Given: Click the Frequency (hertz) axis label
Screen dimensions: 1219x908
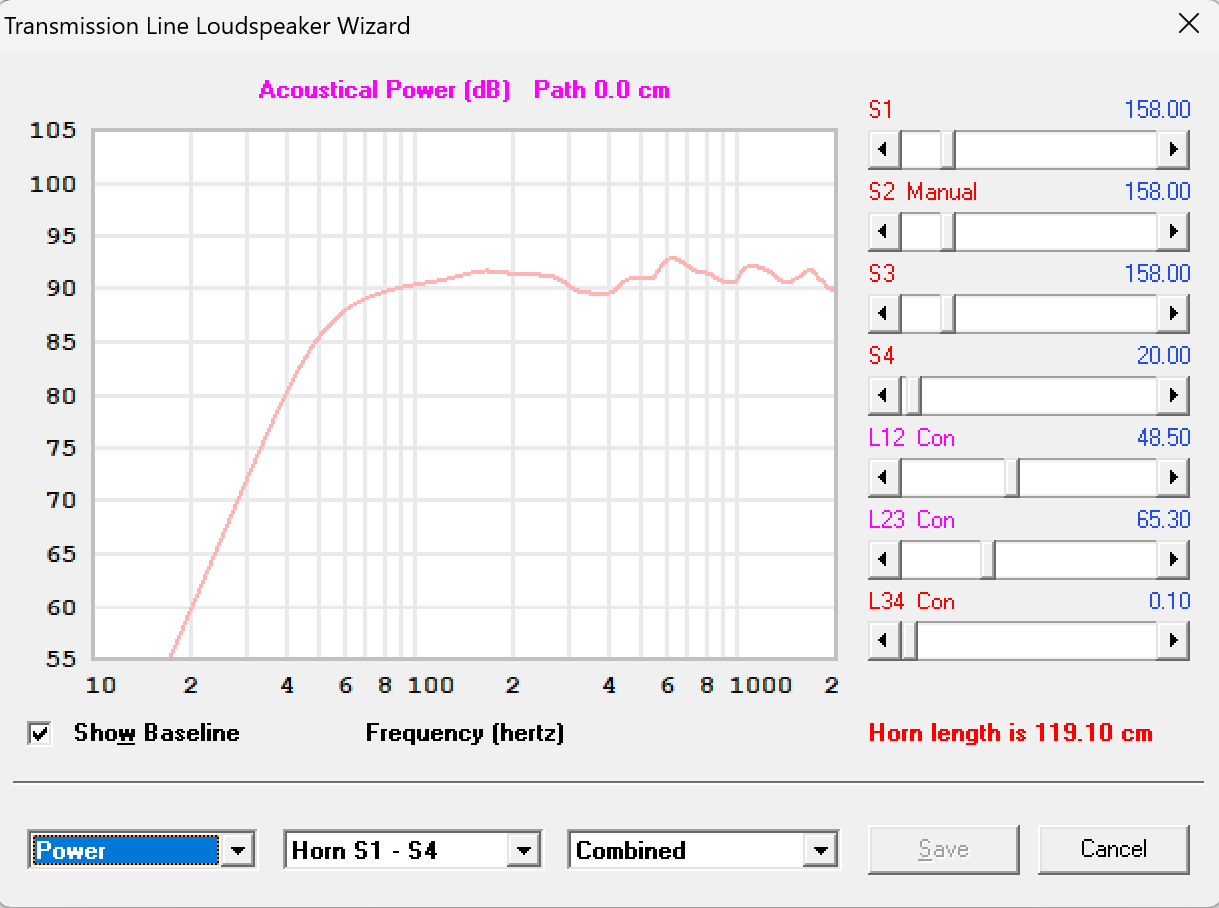Looking at the screenshot, I should coord(465,733).
